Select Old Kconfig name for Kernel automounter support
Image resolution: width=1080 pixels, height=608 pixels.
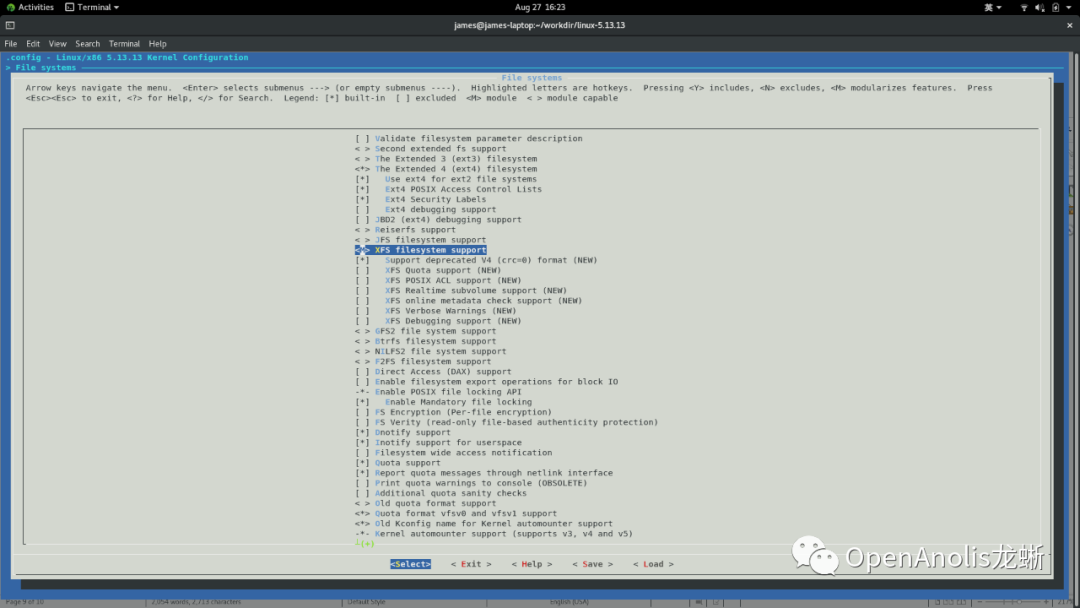pyautogui.click(x=484, y=523)
